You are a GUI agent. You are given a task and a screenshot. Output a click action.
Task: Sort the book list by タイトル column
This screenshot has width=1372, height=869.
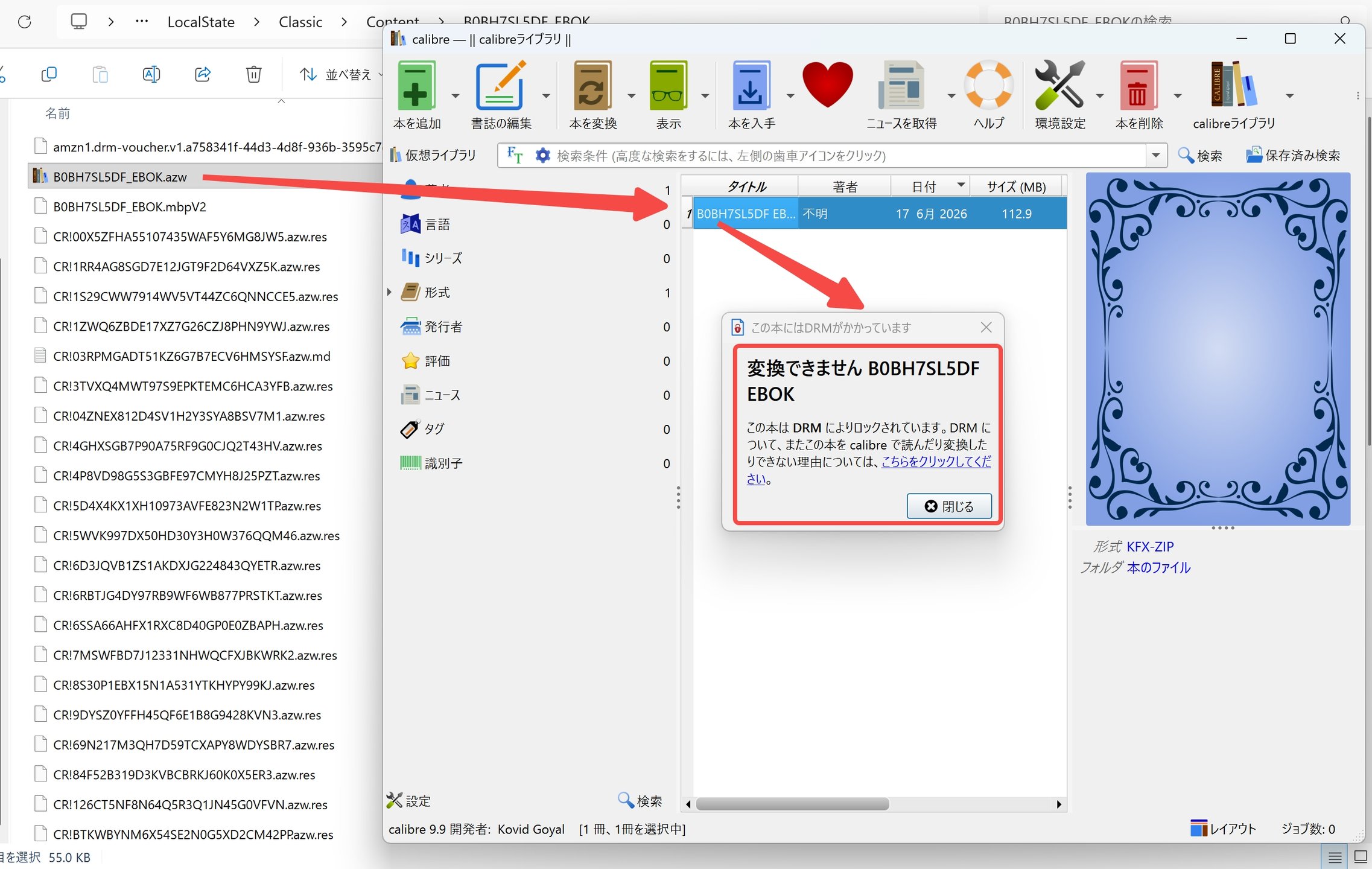[746, 186]
